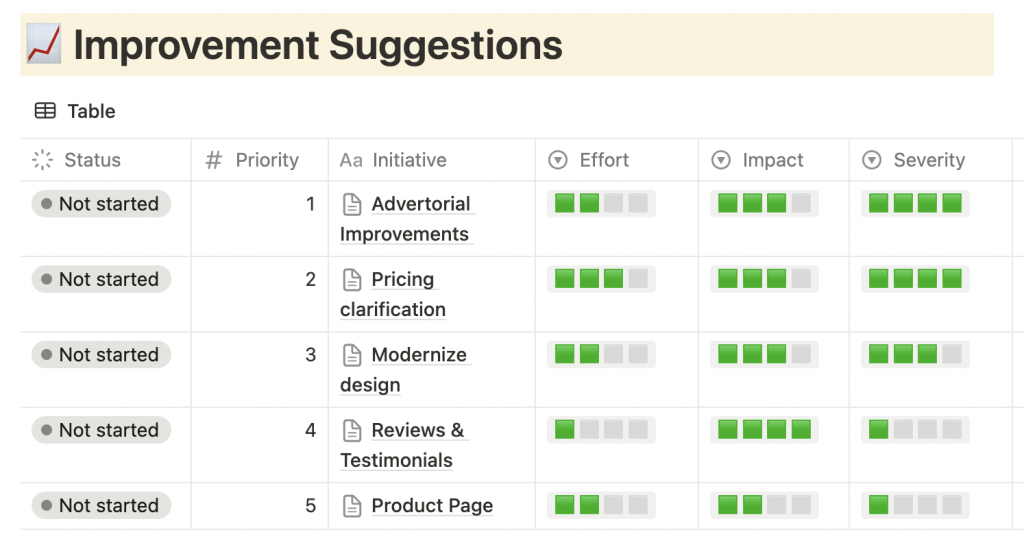The height and width of the screenshot is (543, 1024).
Task: Open the Product Page link
Action: 432,506
